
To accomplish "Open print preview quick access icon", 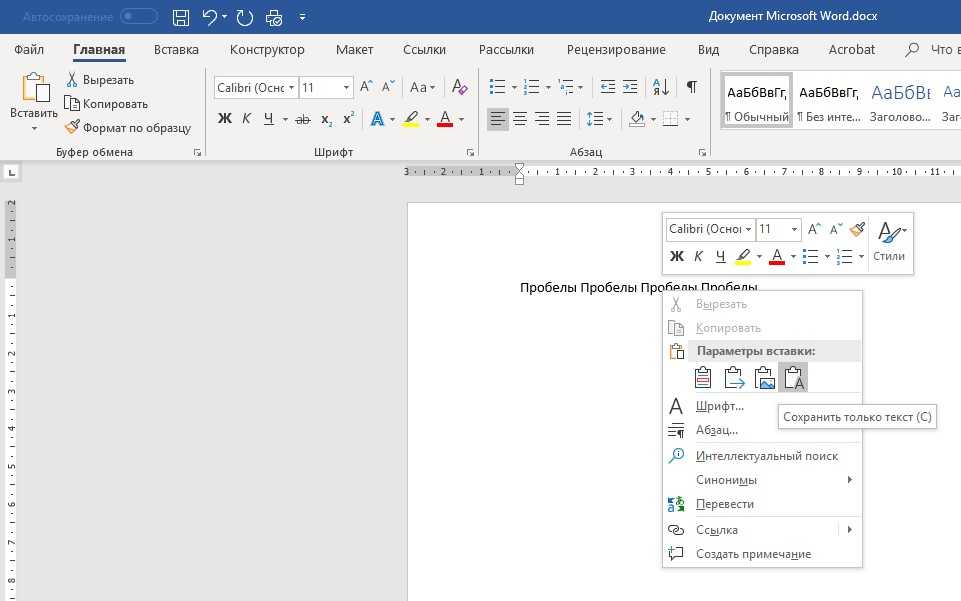I will (274, 17).
